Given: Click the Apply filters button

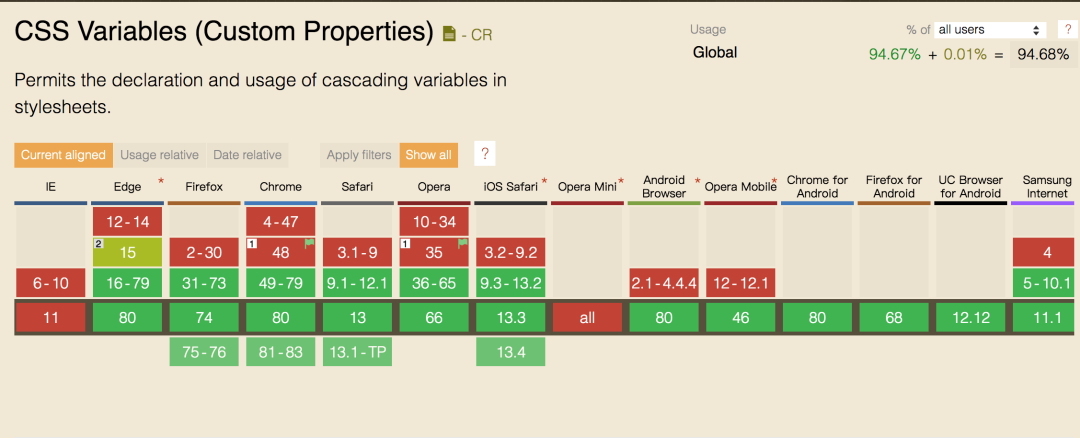Looking at the screenshot, I should [359, 155].
